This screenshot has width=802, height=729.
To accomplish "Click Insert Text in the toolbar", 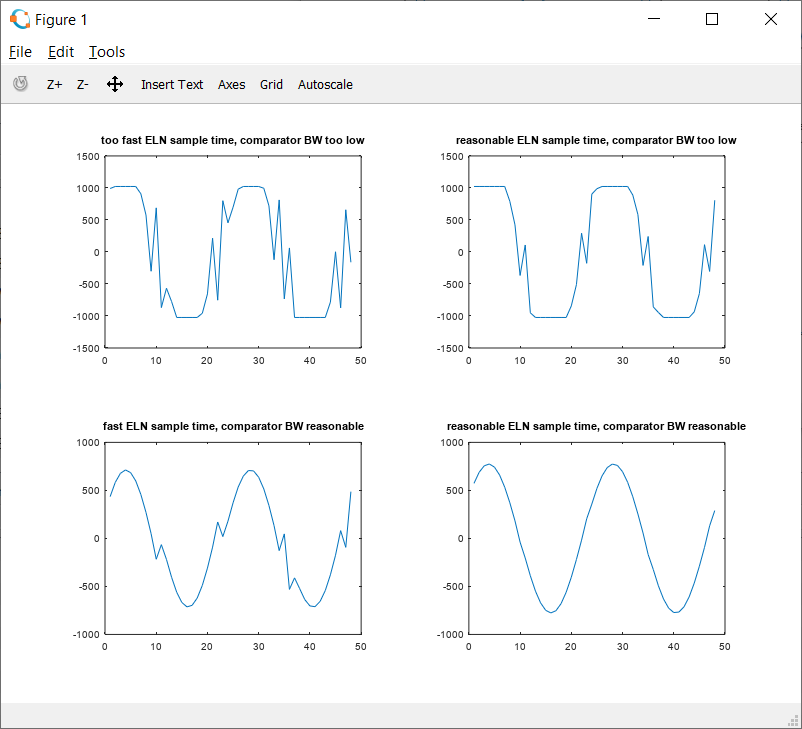I will tap(172, 85).
